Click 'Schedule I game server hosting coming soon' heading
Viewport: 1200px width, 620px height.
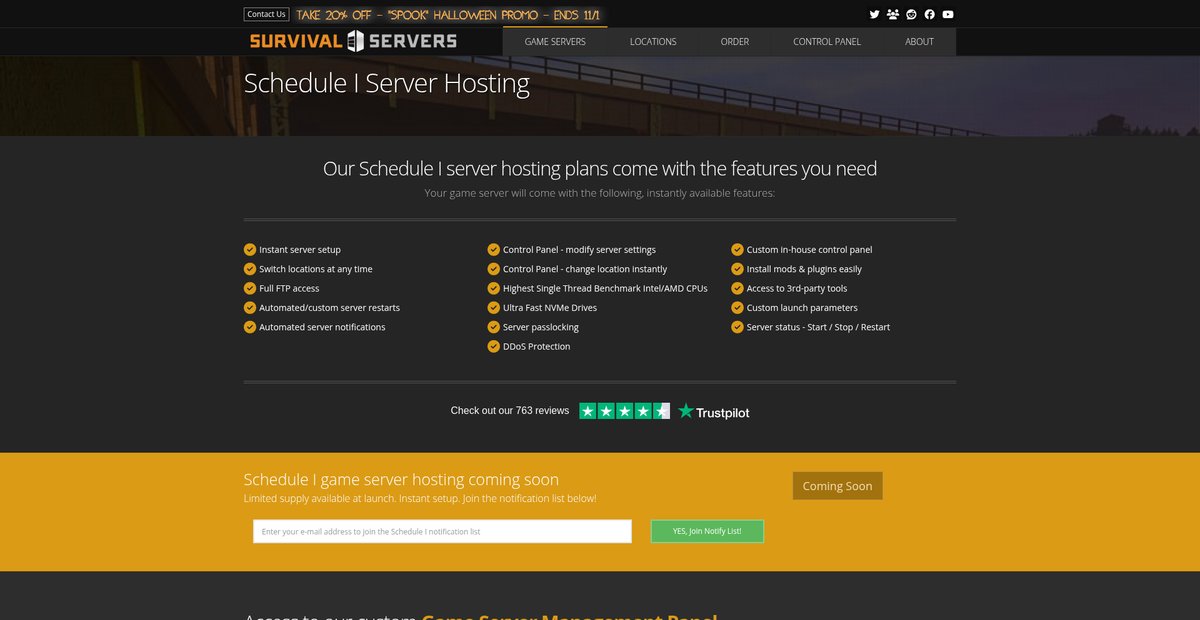401,480
